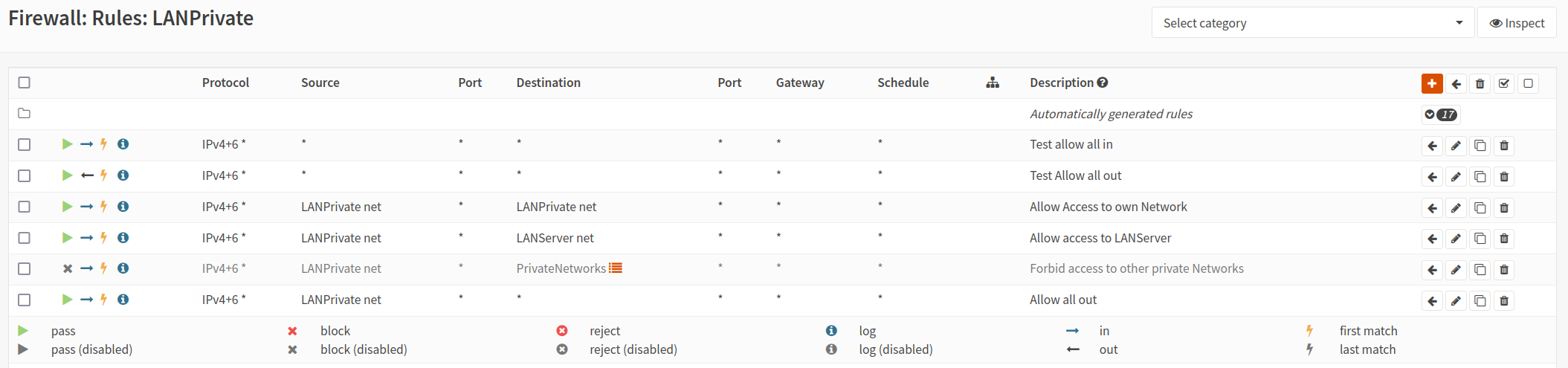Click the Description help question icon
1568x368 pixels.
pos(1103,83)
